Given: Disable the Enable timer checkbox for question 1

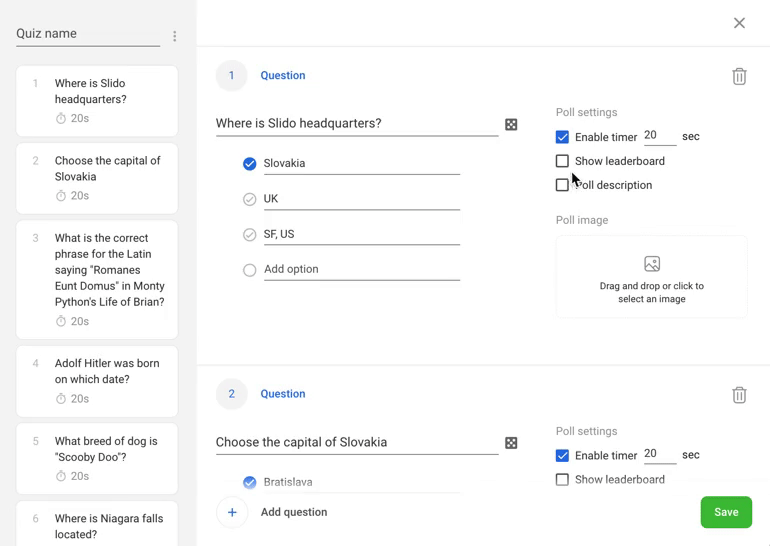Looking at the screenshot, I should point(562,137).
